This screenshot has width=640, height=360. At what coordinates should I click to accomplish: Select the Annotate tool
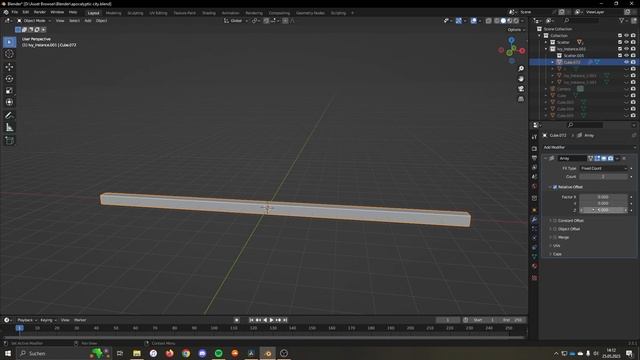coord(9,116)
